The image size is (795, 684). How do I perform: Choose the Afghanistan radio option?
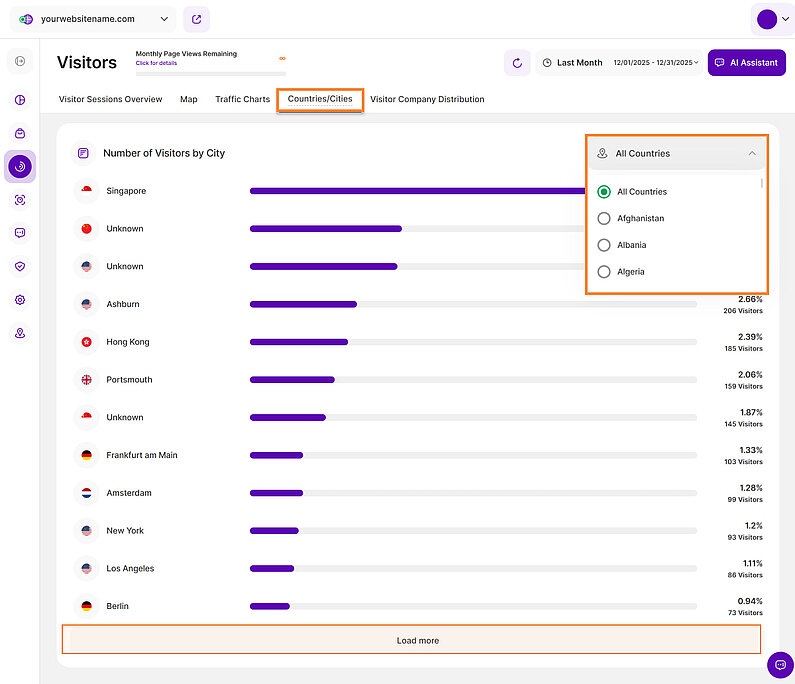click(x=604, y=218)
